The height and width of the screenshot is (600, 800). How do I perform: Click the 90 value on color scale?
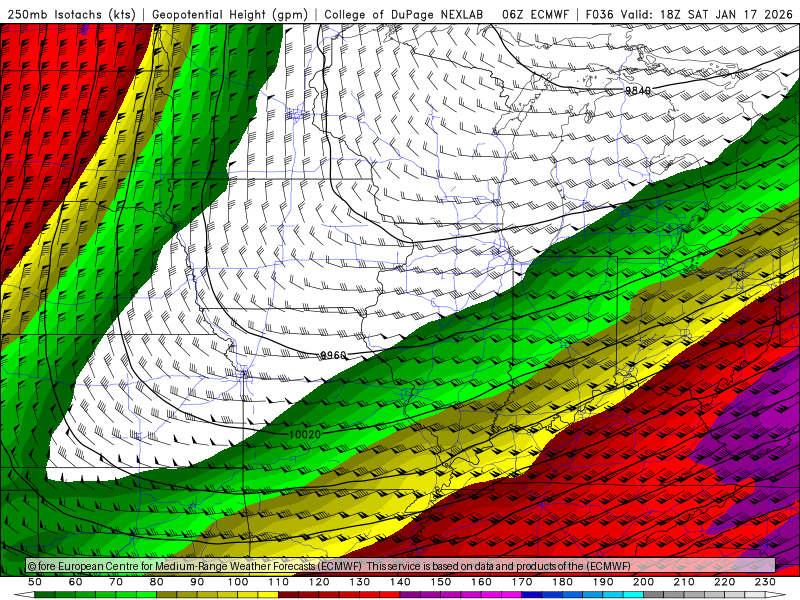point(197,582)
